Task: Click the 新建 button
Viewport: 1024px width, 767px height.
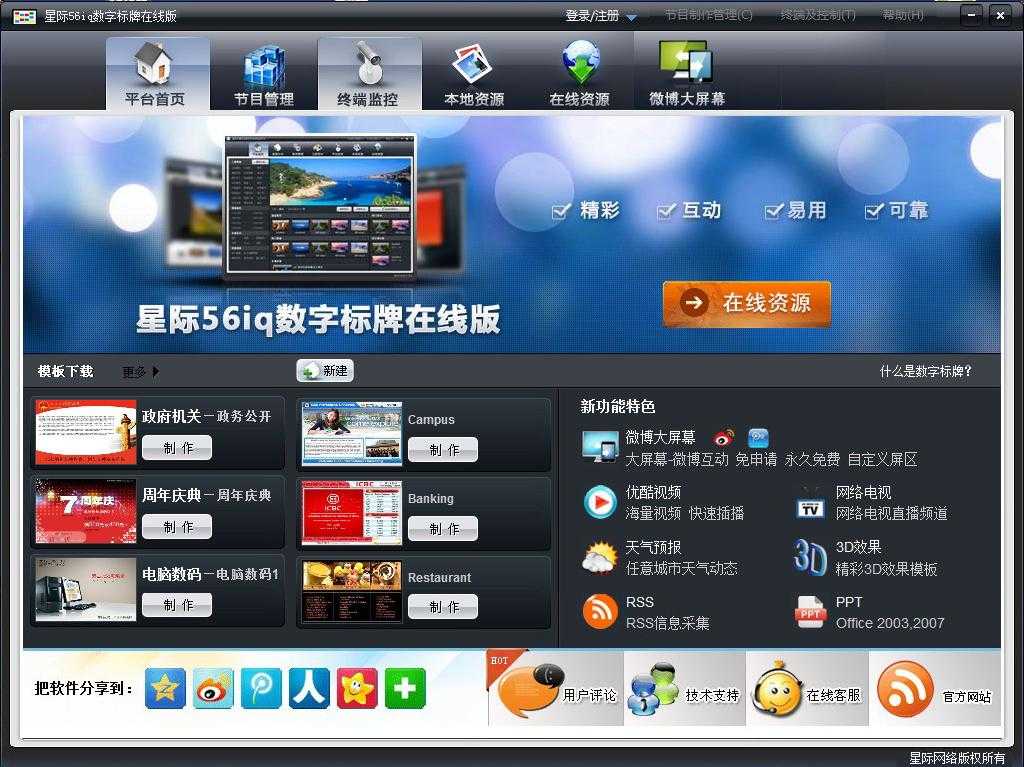Action: (x=325, y=370)
